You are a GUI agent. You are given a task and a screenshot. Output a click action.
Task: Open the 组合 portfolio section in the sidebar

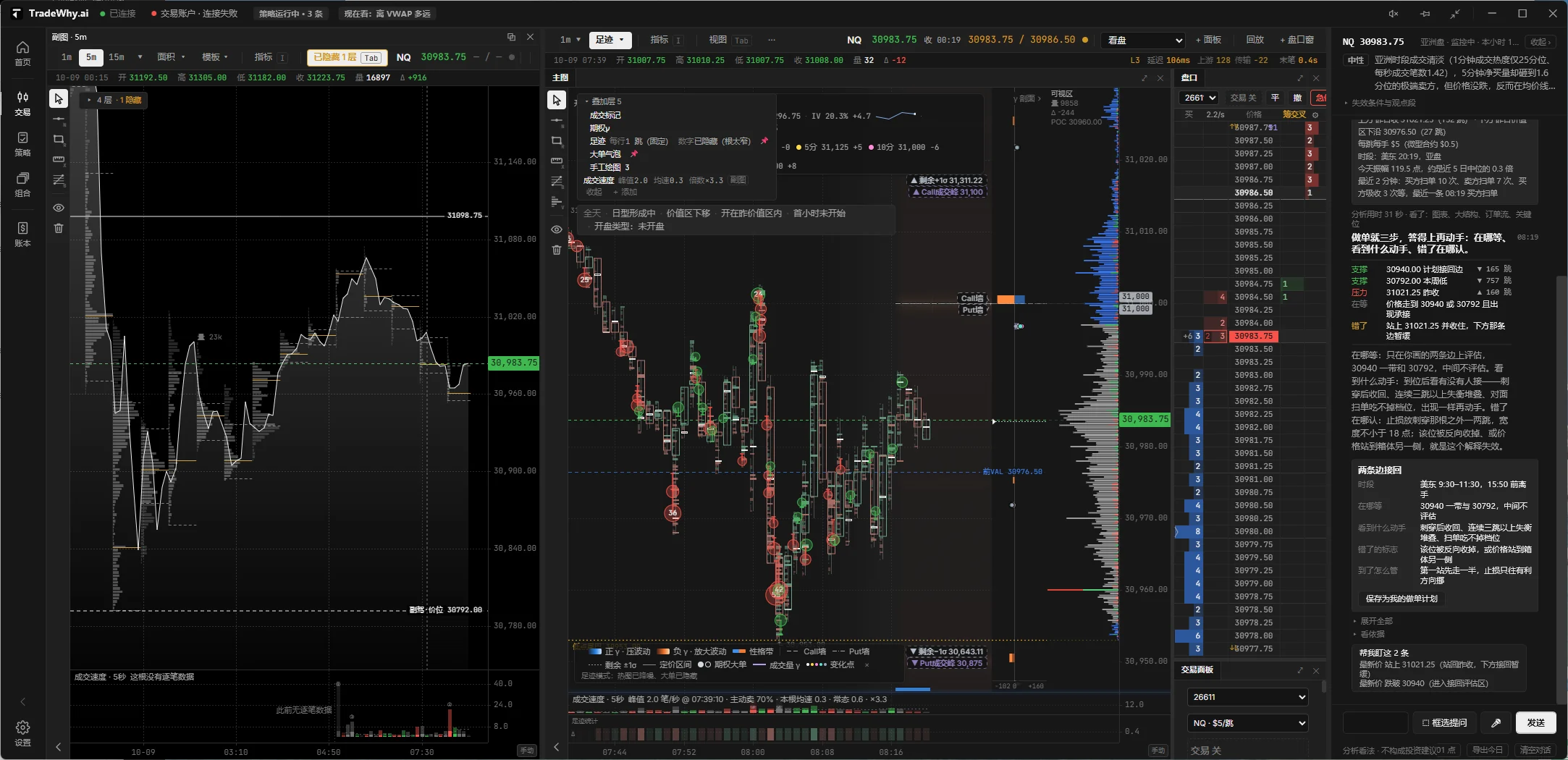(x=22, y=185)
